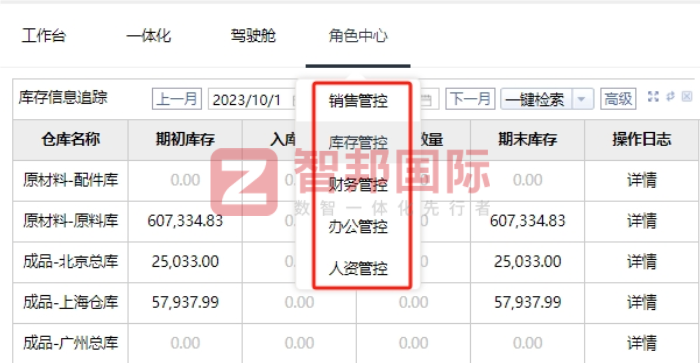This screenshot has height=363, width=700.
Task: Click closing stock 607,334.83 for 原材料-原料库
Action: pyautogui.click(x=527, y=221)
